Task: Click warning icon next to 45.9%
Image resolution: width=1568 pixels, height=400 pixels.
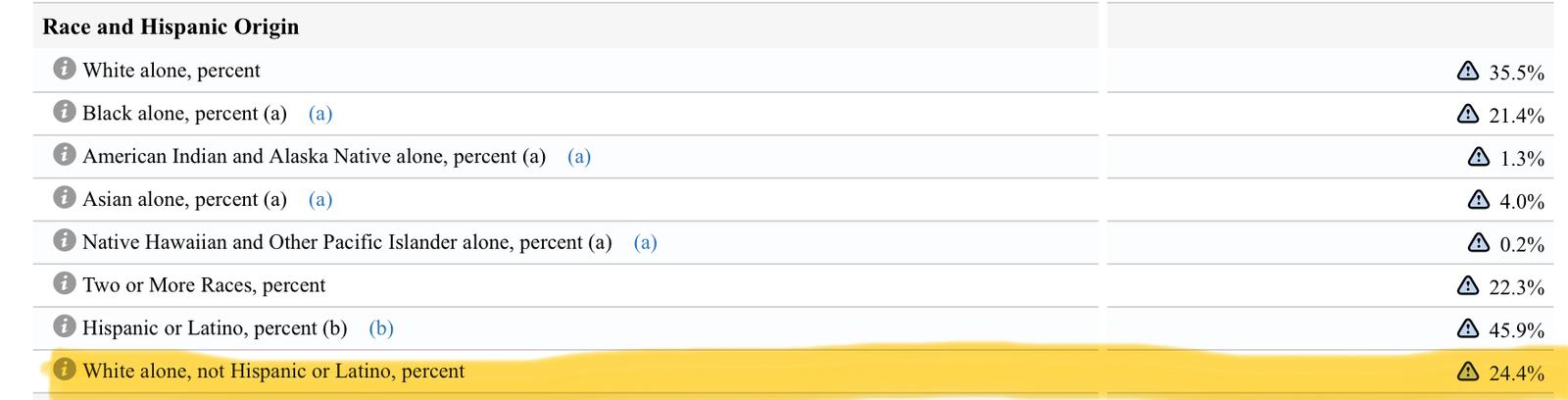Action: [x=1467, y=328]
